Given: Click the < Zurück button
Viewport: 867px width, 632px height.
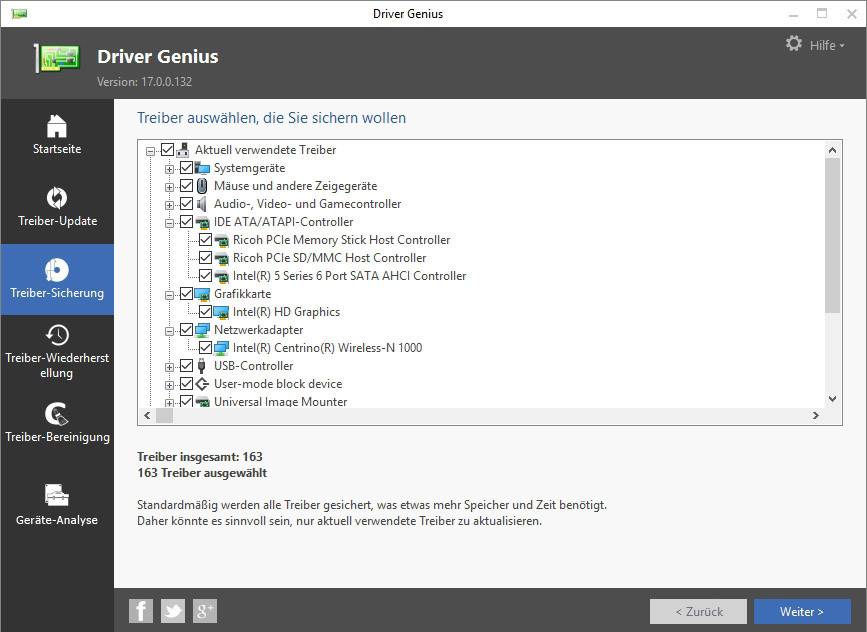Looking at the screenshot, I should tap(698, 612).
